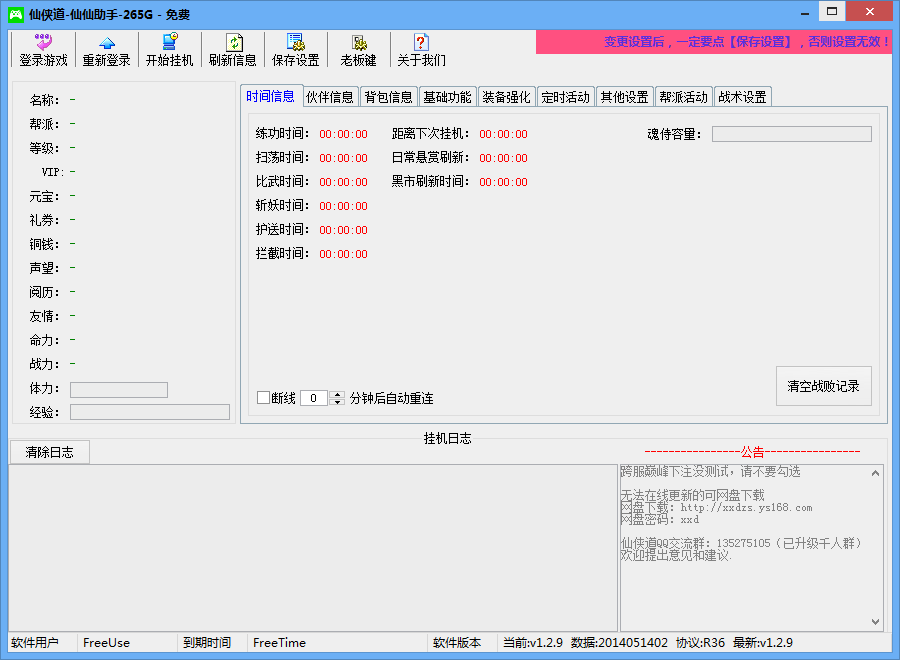Open 关于我们 (About Us) icon
900x660 pixels.
point(420,48)
